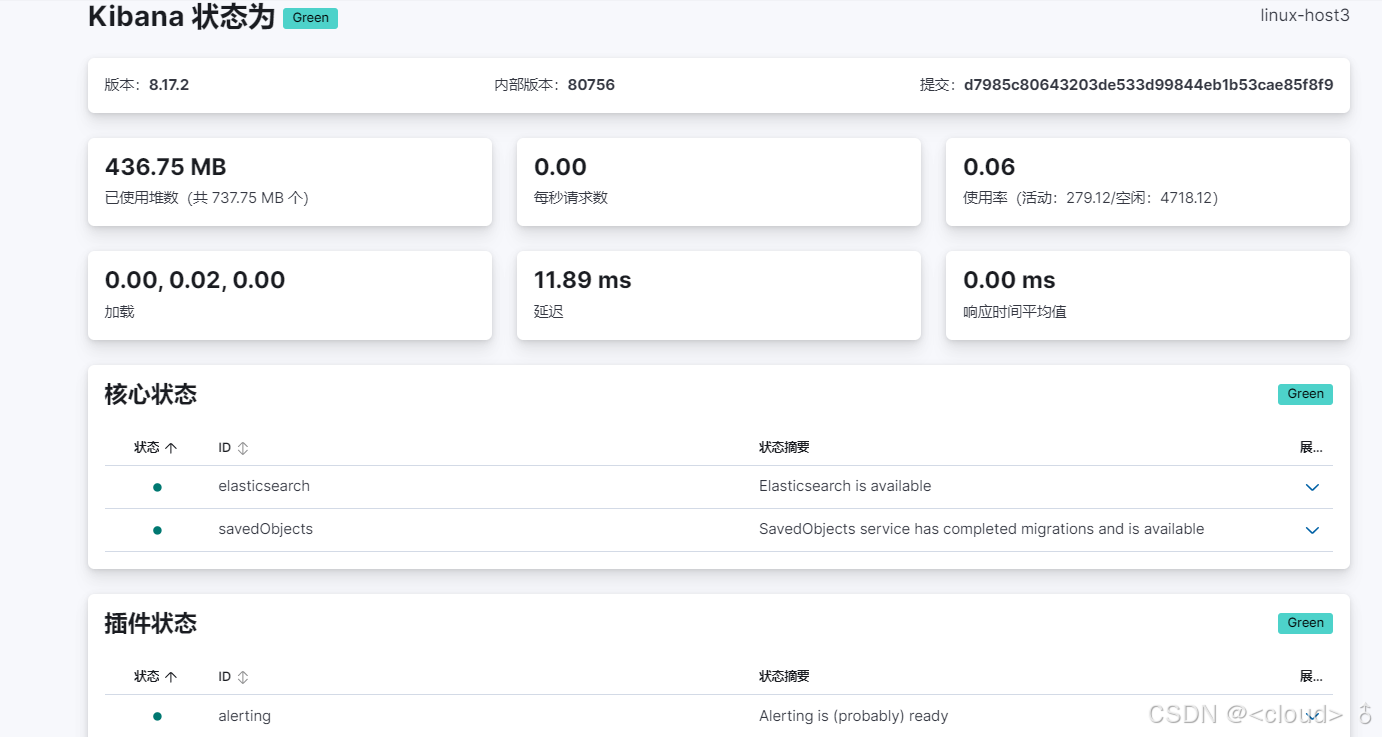The height and width of the screenshot is (737, 1382).
Task: Click the green status dot for savedObjects
Action: coord(157,530)
